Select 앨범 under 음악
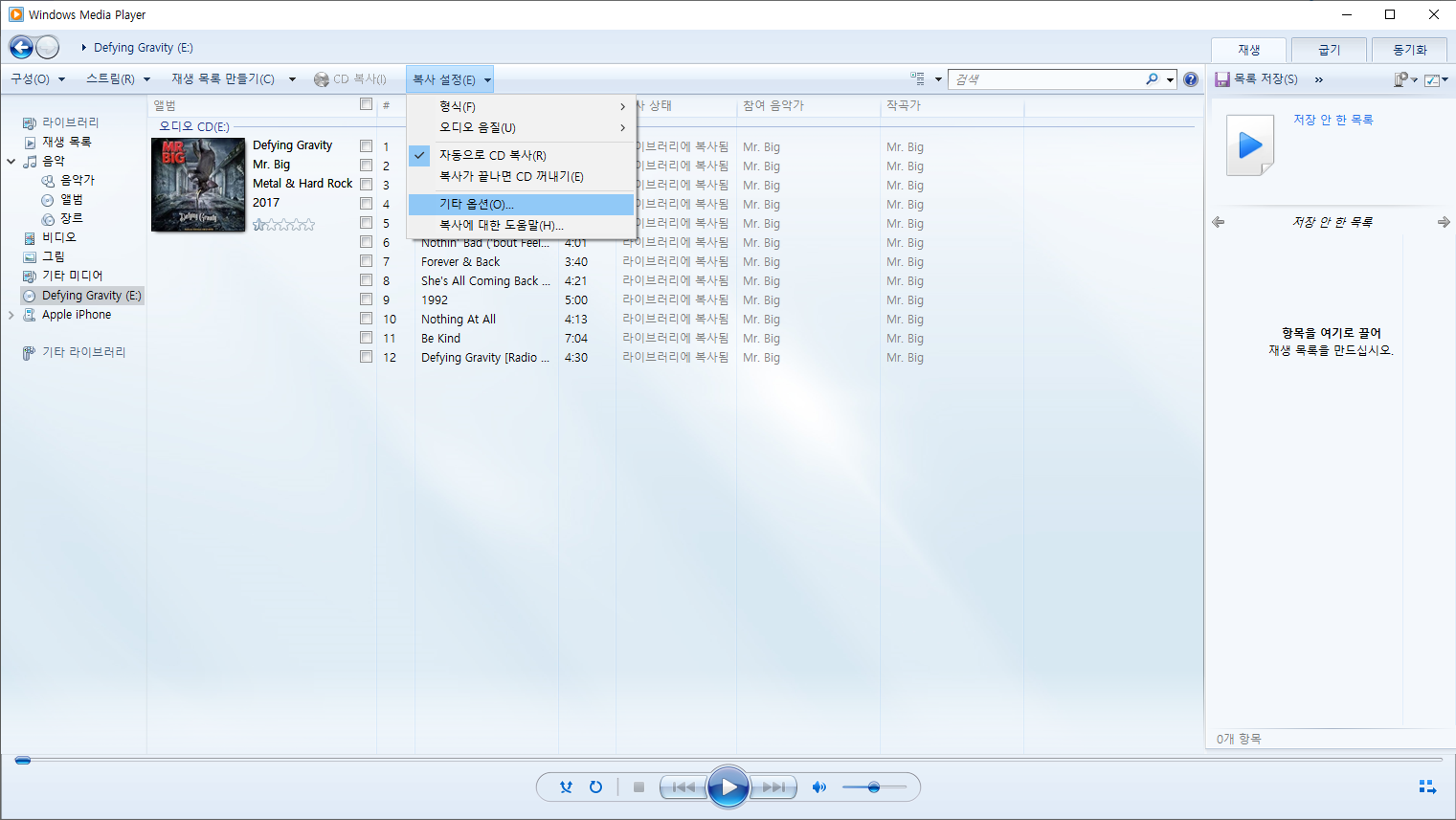Screen dimensions: 1456x820 click(x=71, y=199)
